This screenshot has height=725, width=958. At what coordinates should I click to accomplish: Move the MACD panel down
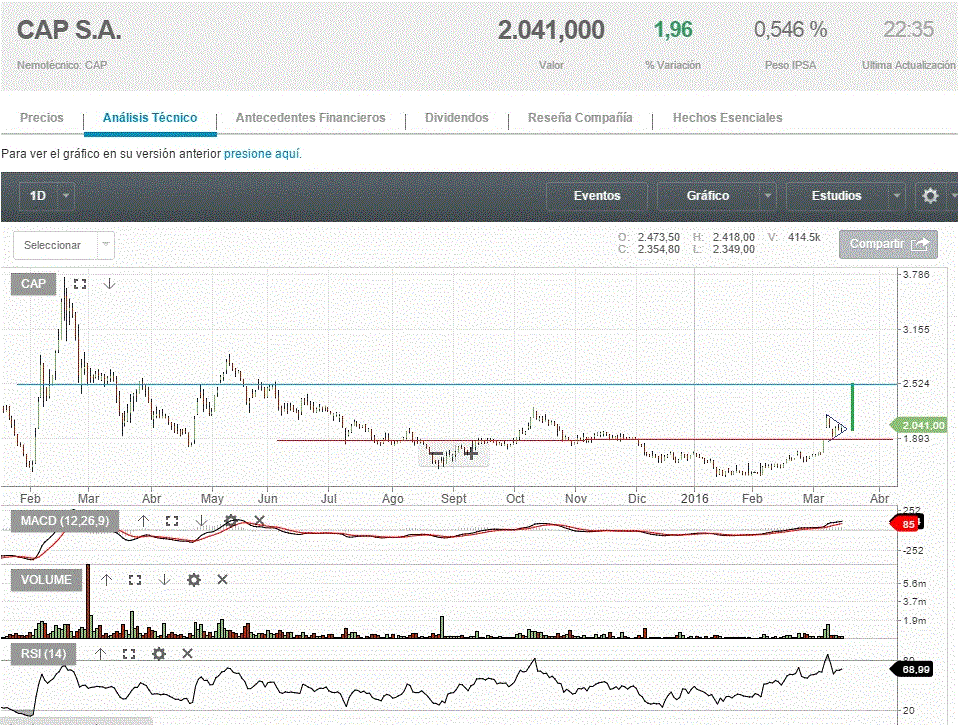[201, 521]
